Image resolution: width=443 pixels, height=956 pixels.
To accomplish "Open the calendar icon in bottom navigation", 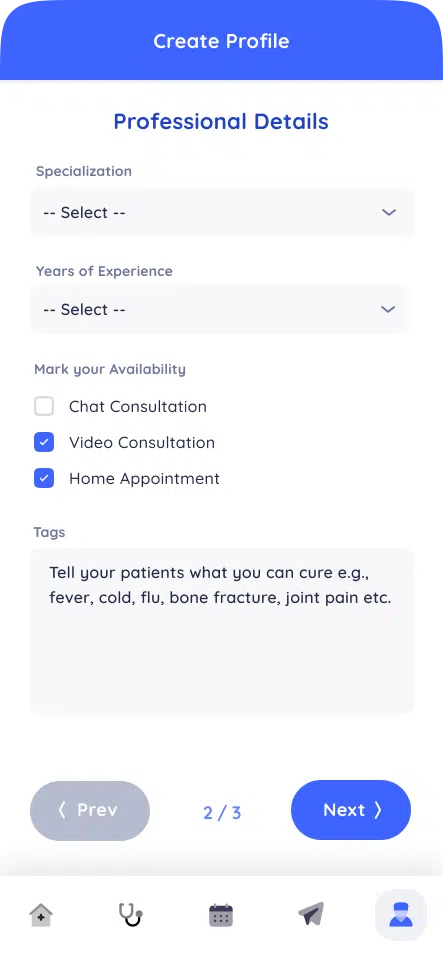I will (x=221, y=915).
